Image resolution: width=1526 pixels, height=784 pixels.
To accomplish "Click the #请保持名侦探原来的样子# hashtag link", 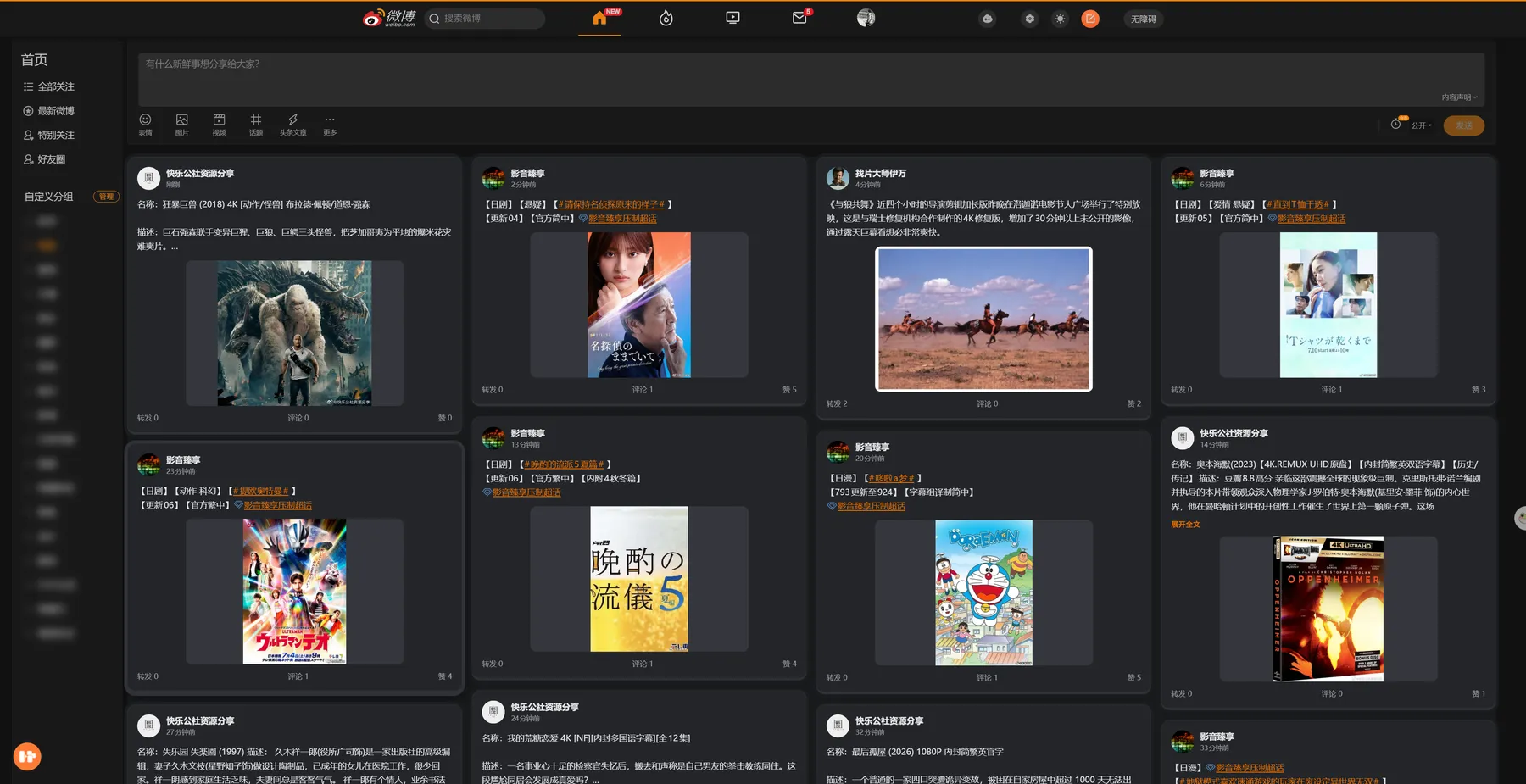I will [611, 204].
